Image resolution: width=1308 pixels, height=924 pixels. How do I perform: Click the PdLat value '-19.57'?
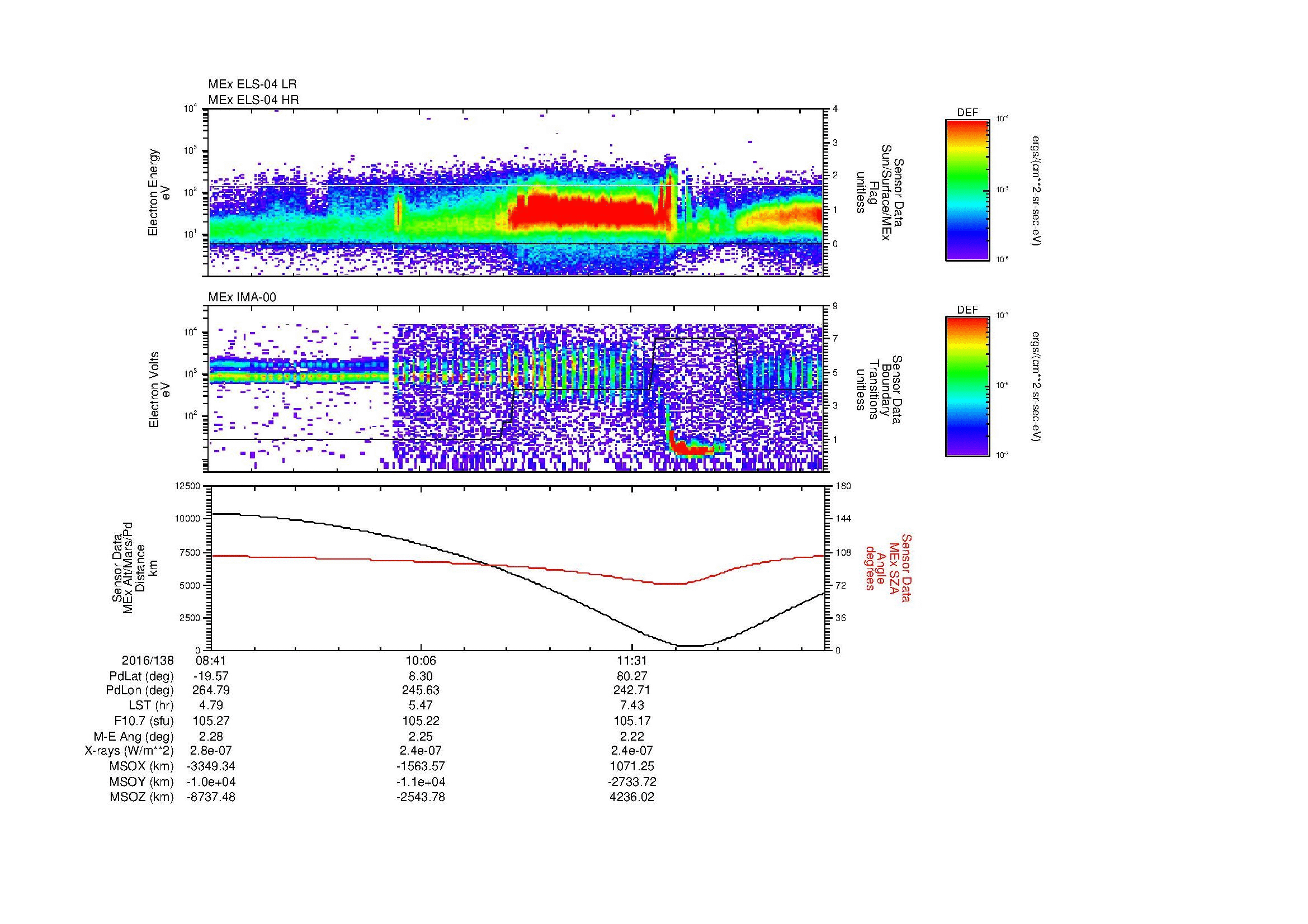[211, 676]
